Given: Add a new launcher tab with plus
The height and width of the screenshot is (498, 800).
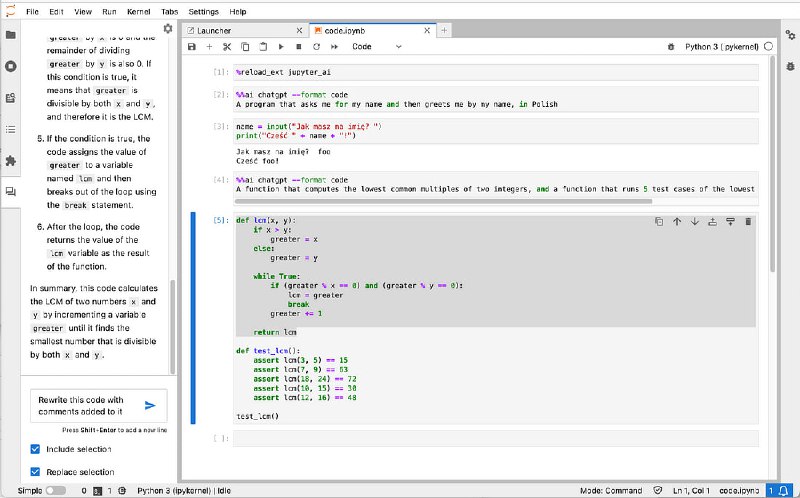Looking at the screenshot, I should [x=444, y=31].
